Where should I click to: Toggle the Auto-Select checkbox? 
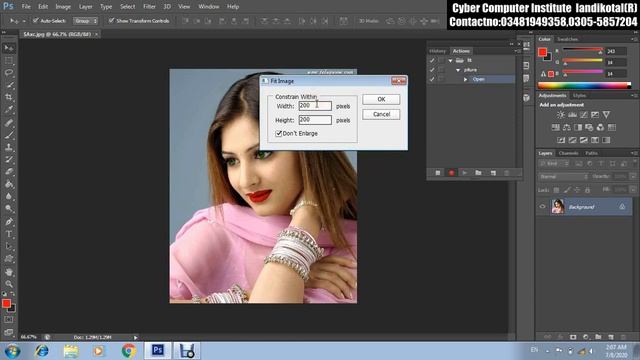click(x=36, y=20)
